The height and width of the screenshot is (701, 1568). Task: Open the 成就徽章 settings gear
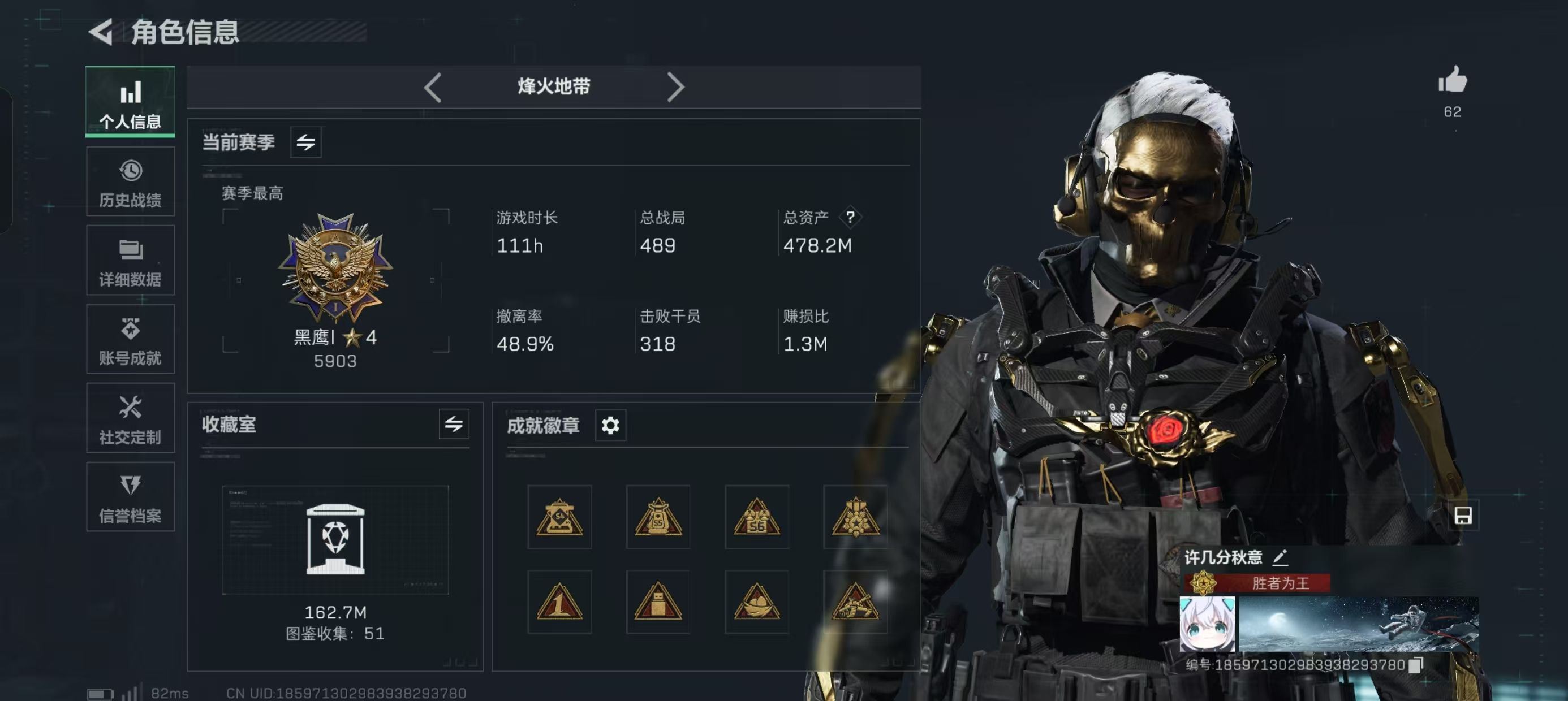pos(610,425)
